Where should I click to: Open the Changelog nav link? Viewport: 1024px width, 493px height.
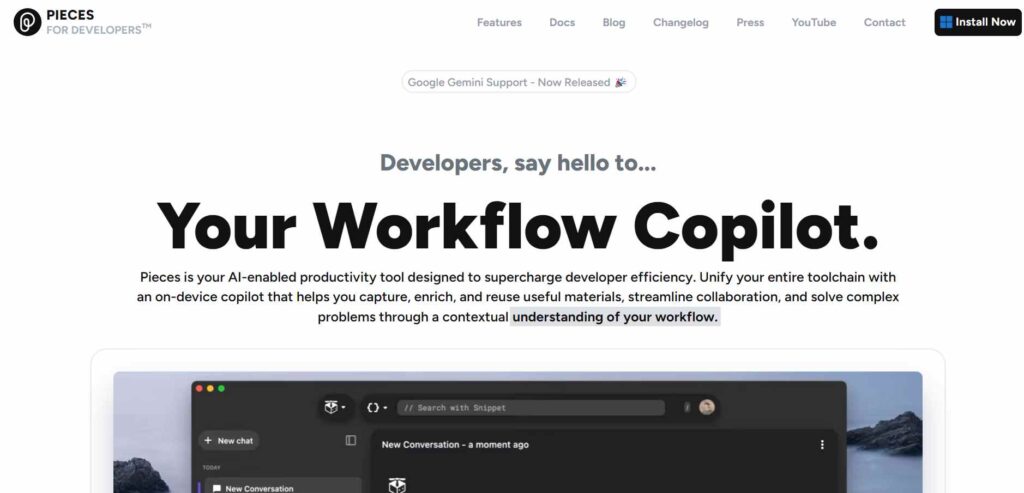pos(680,22)
